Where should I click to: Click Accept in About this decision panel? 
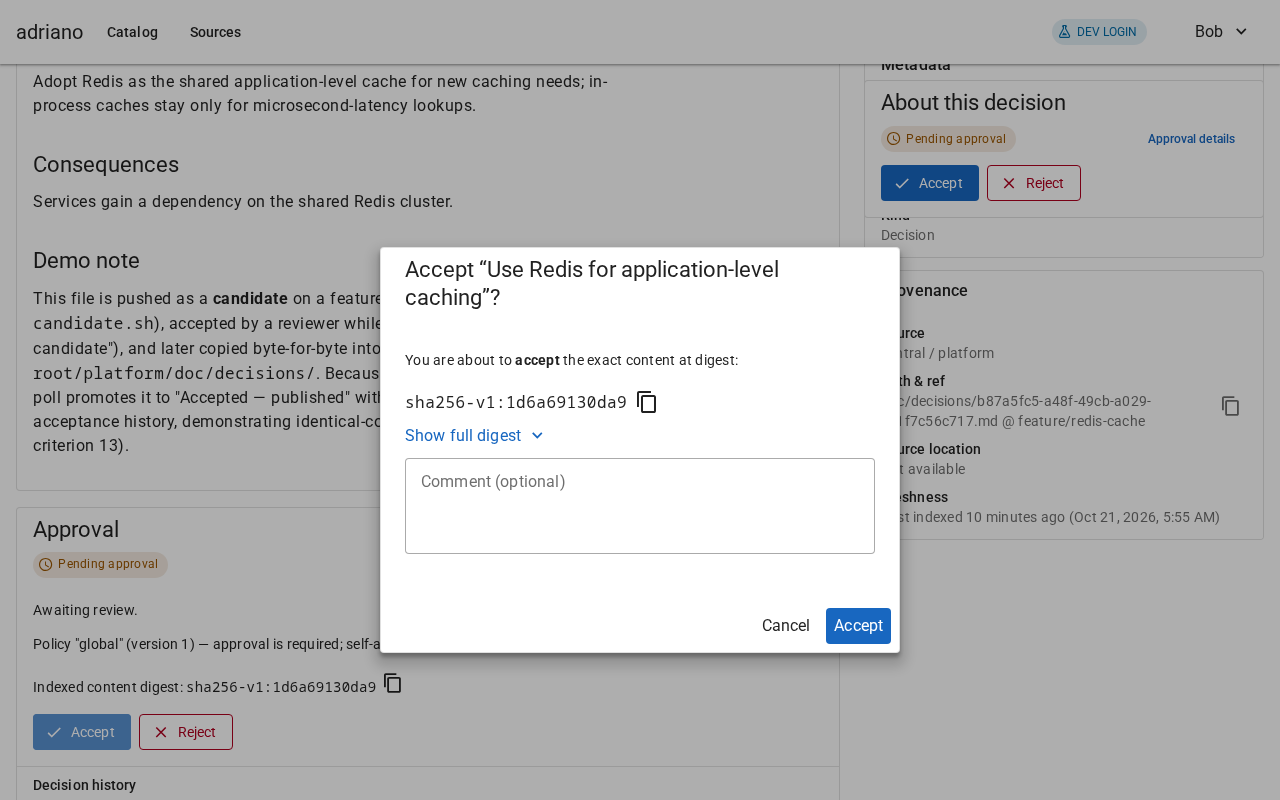pyautogui.click(x=930, y=183)
